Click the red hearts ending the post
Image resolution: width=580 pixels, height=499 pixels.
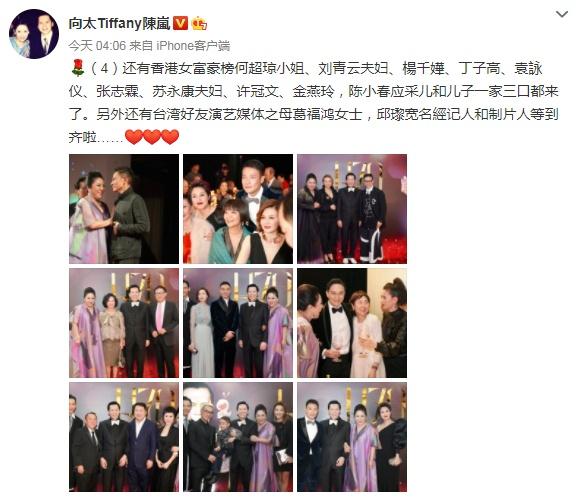[152, 137]
